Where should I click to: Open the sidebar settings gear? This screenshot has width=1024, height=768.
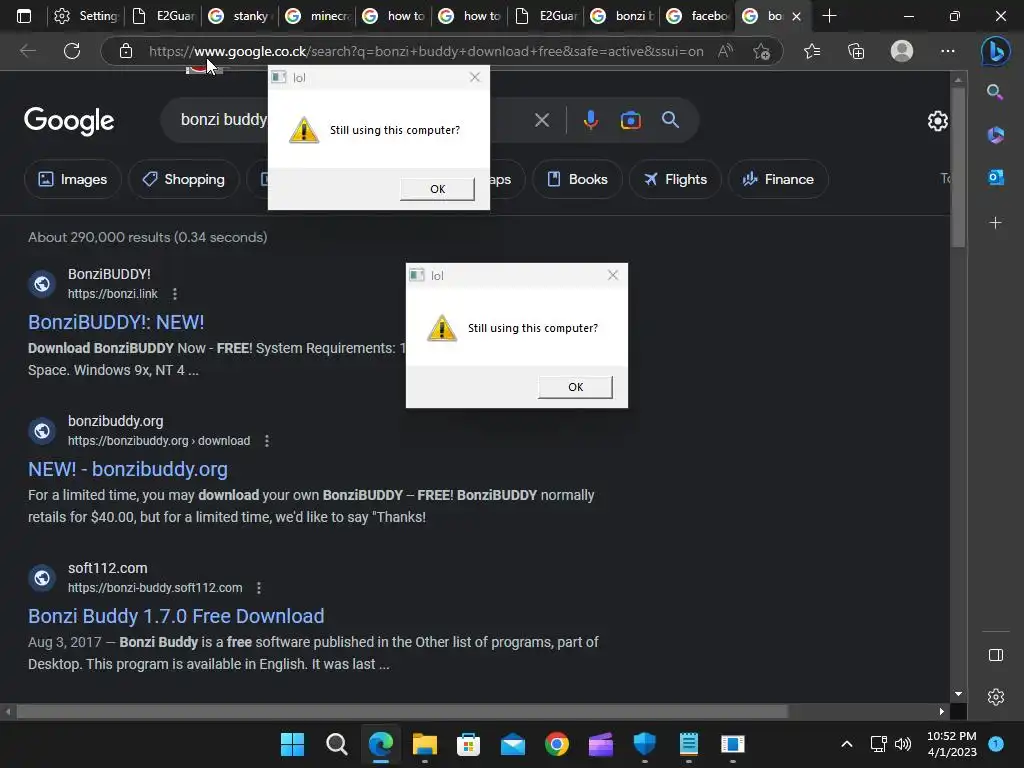point(996,697)
